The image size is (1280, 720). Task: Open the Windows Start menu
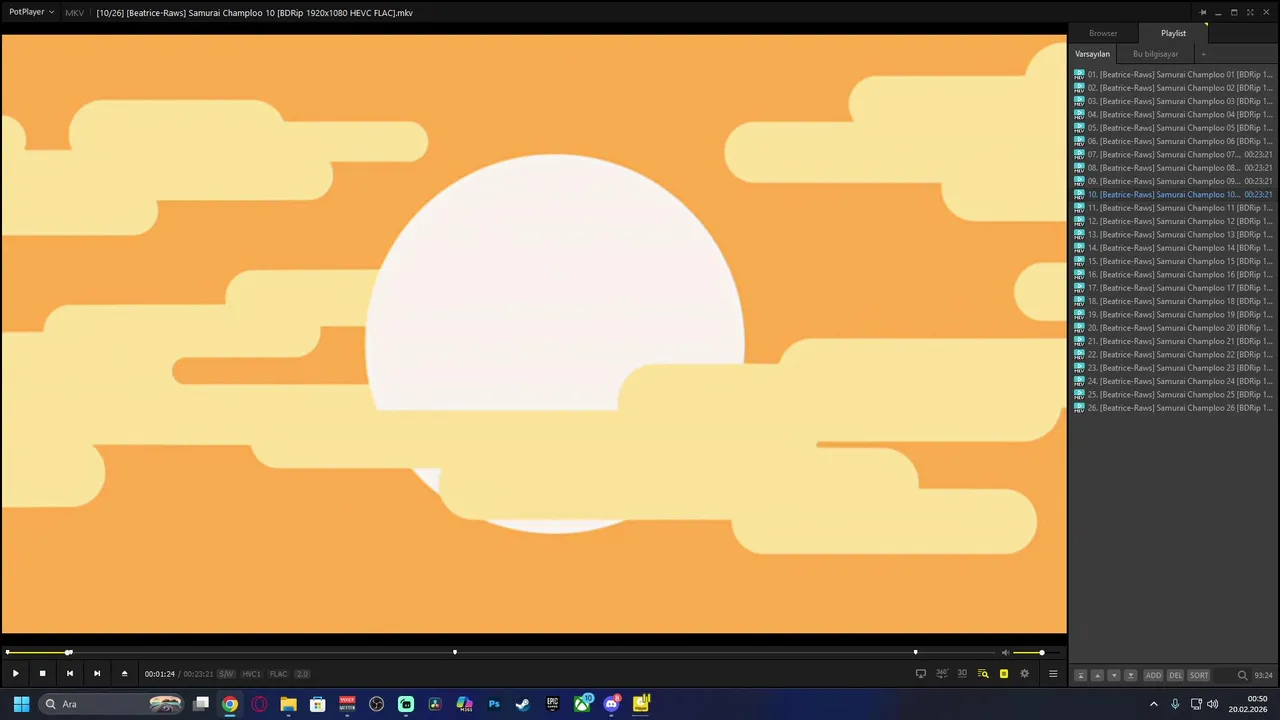[x=20, y=704]
